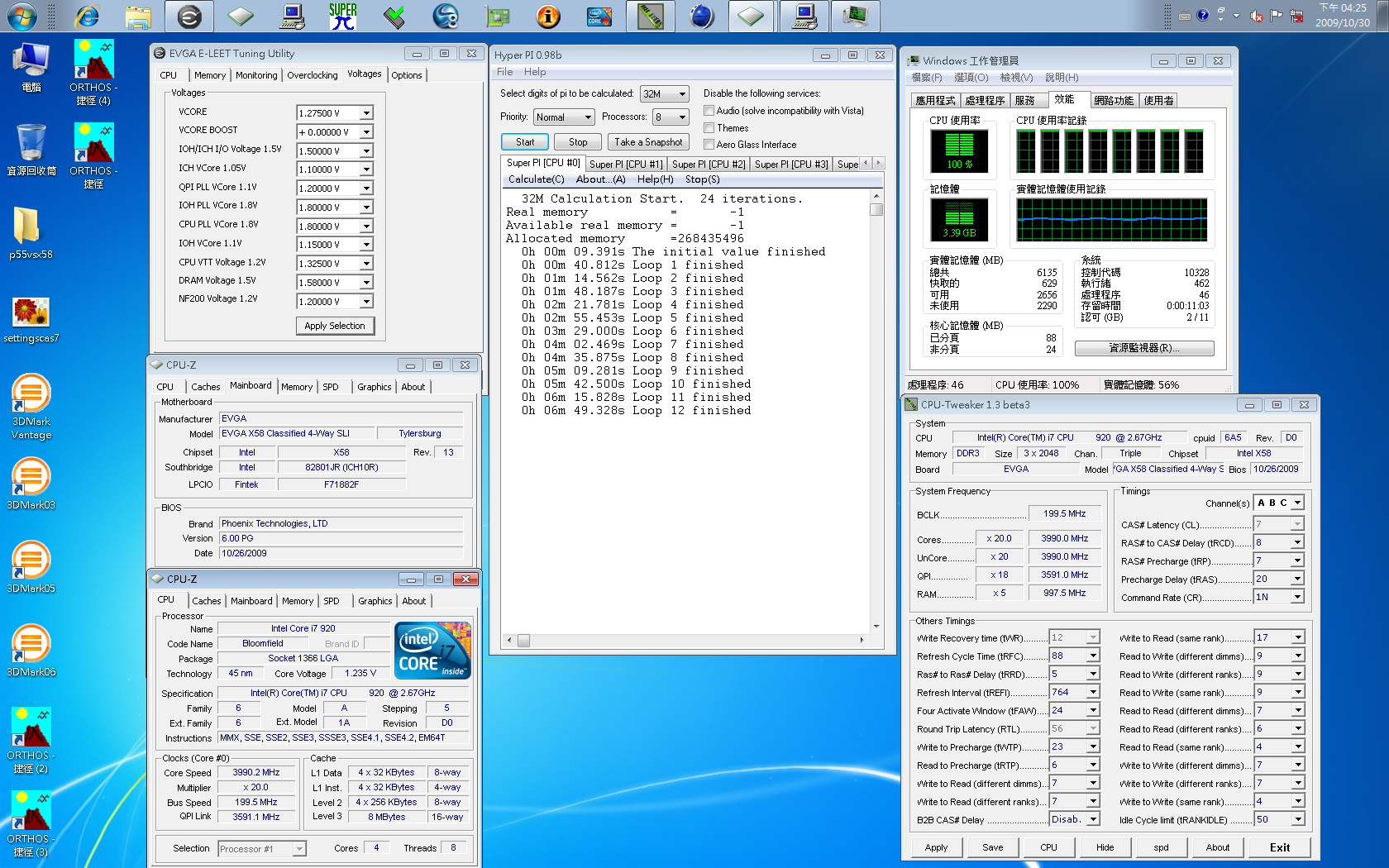Open Precharge Delay (tRAS) dropdown
The image size is (1389, 868).
tap(1297, 579)
